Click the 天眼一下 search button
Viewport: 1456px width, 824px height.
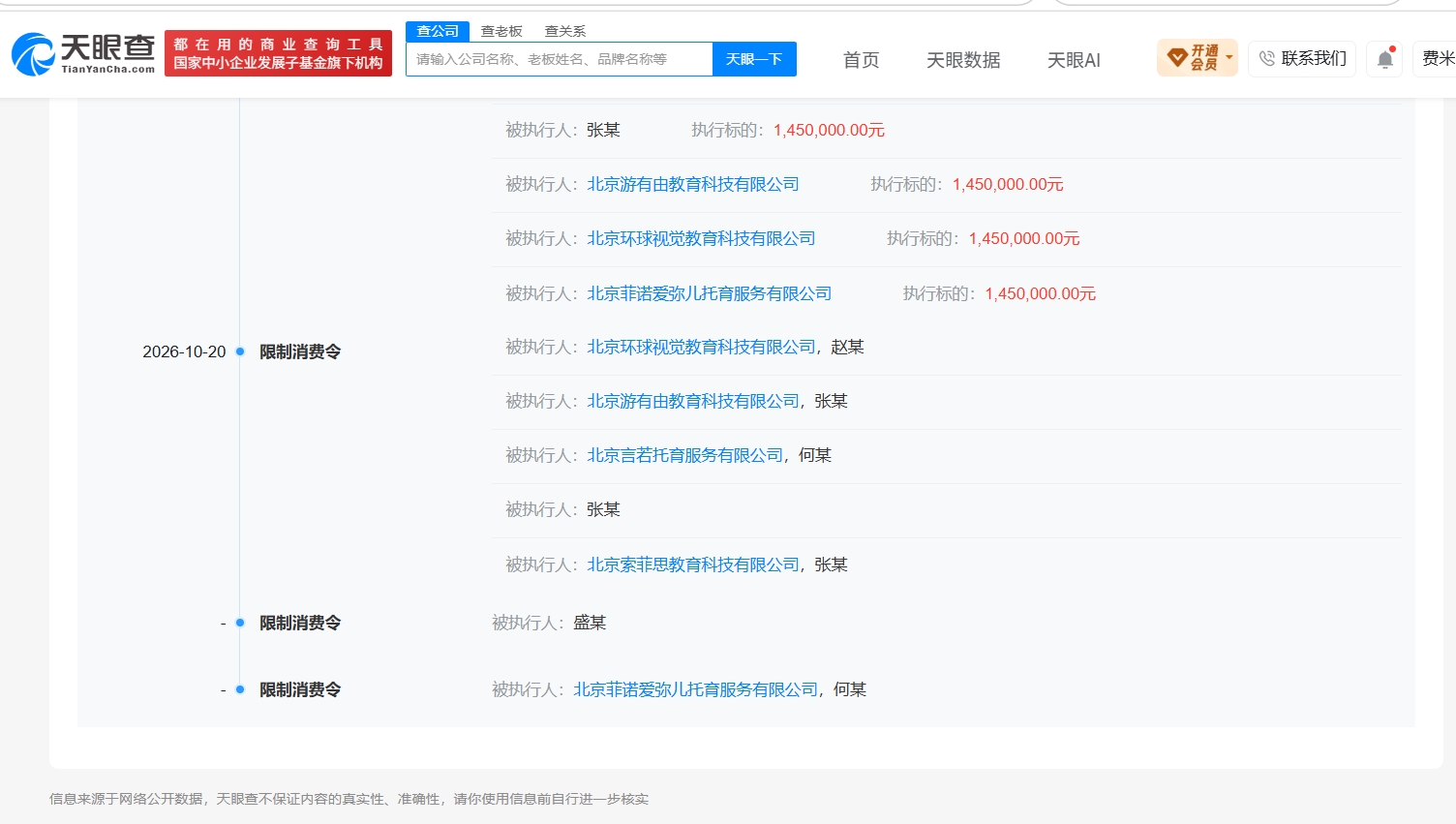[x=754, y=59]
